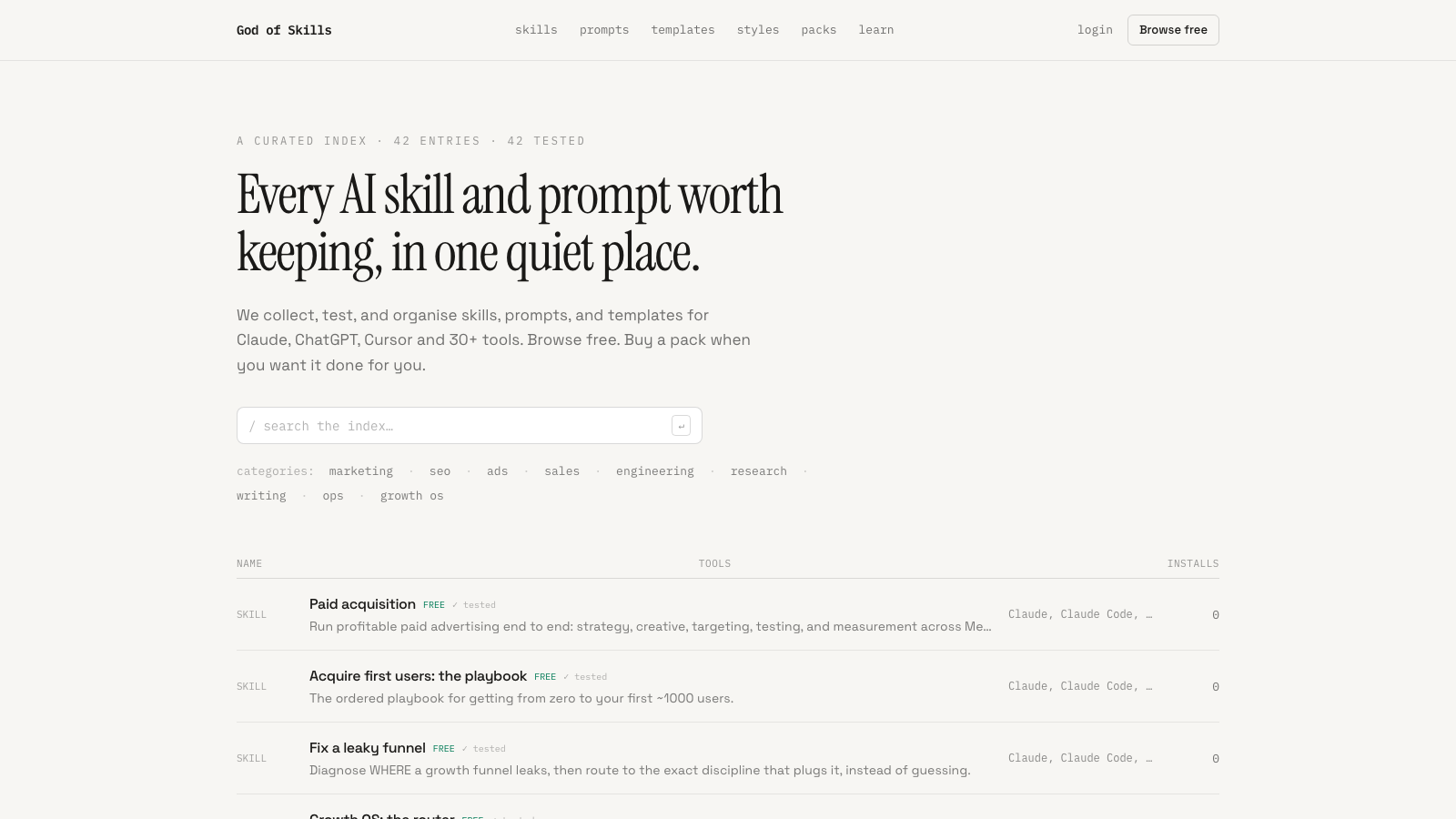Visit the learn navigation link
1456x819 pixels.
pos(876,30)
